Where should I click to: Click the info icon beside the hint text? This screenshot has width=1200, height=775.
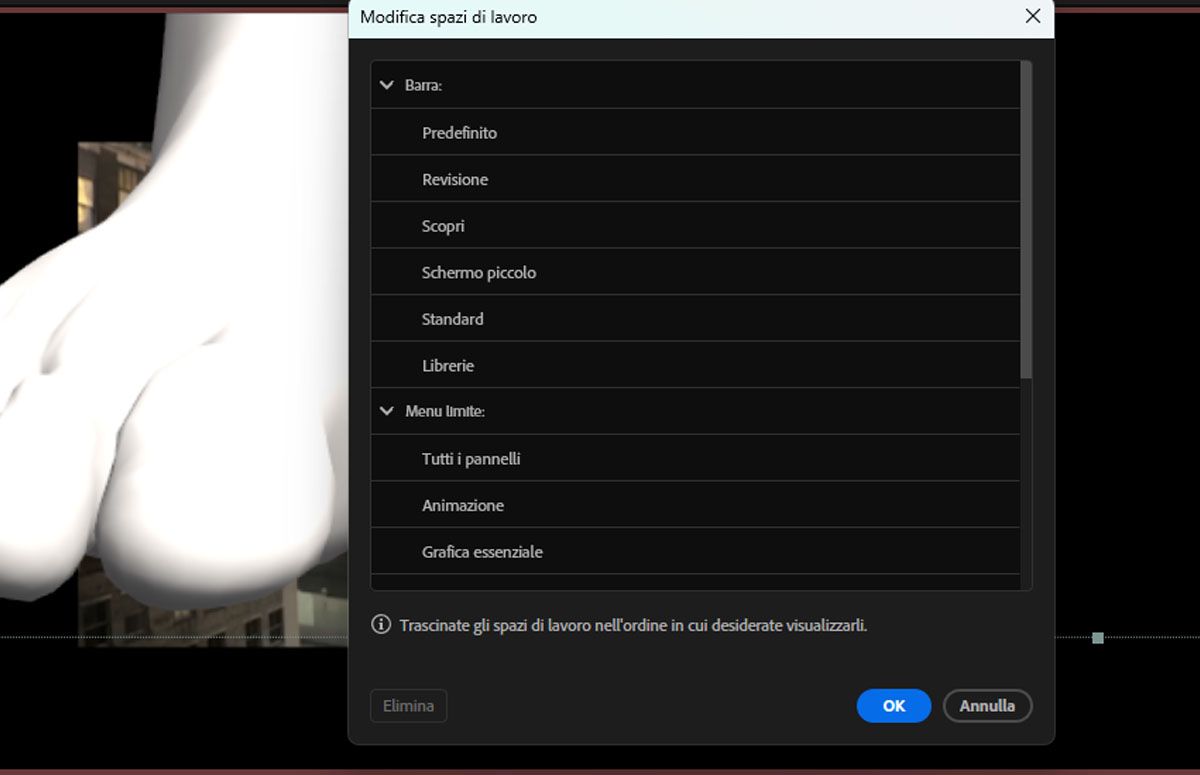(x=381, y=625)
